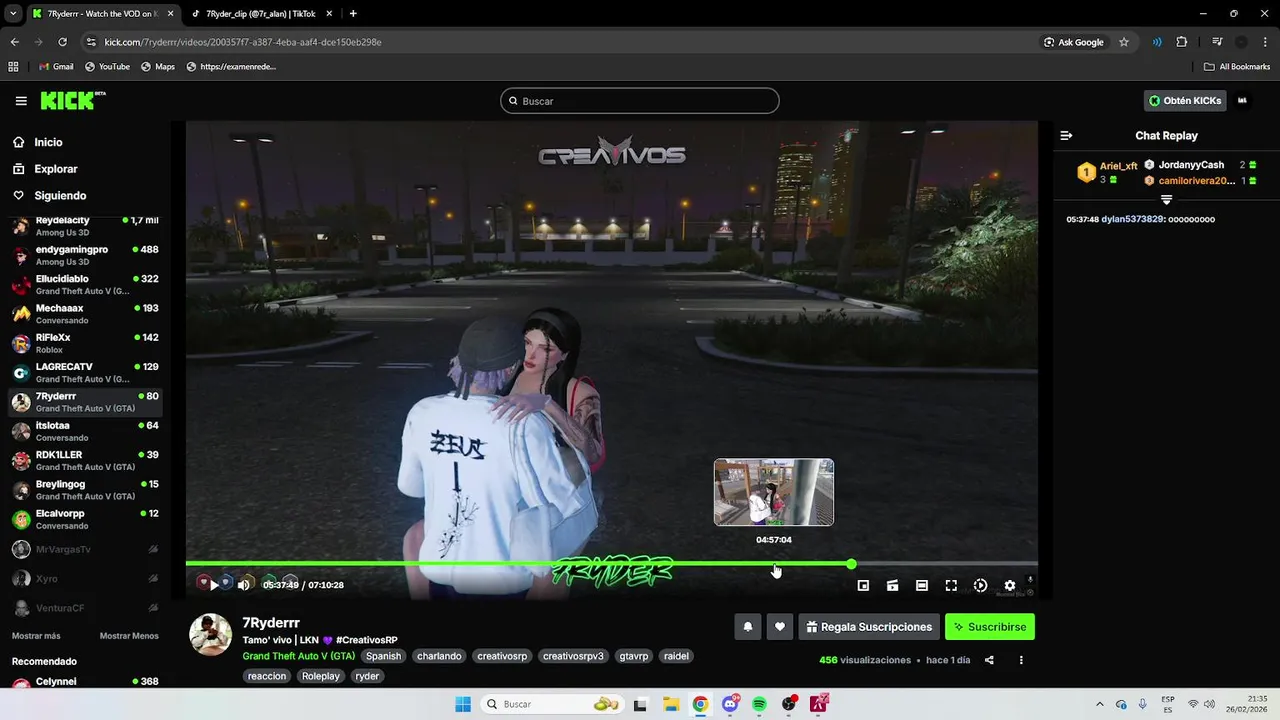Open Elcalvorpp channel in sidebar
The image size is (1280, 720).
86,519
